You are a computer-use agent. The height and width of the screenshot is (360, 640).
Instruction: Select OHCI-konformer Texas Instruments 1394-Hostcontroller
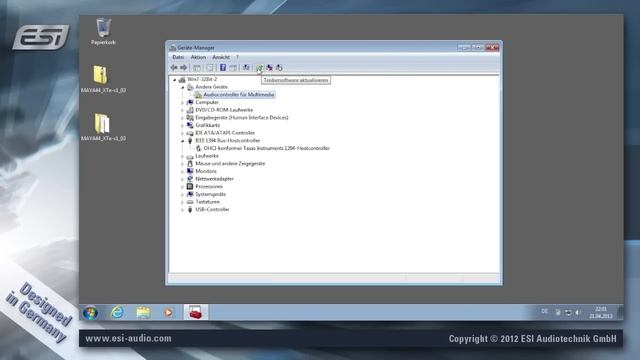[267, 148]
